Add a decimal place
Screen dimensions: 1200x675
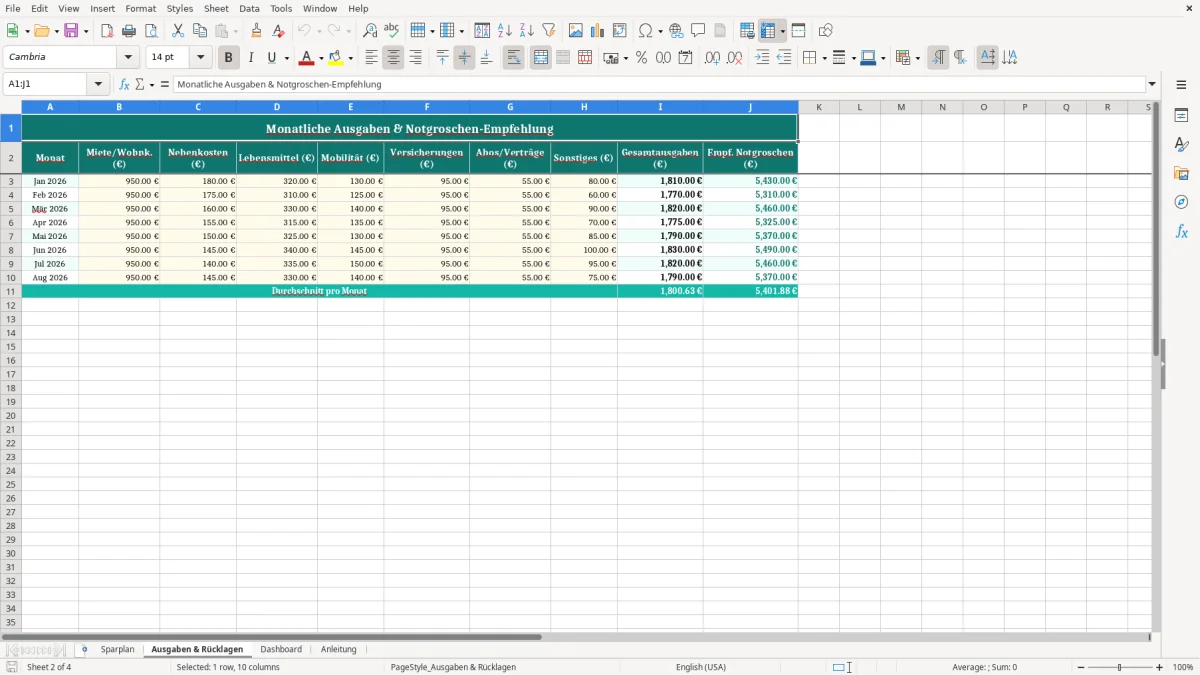point(712,58)
